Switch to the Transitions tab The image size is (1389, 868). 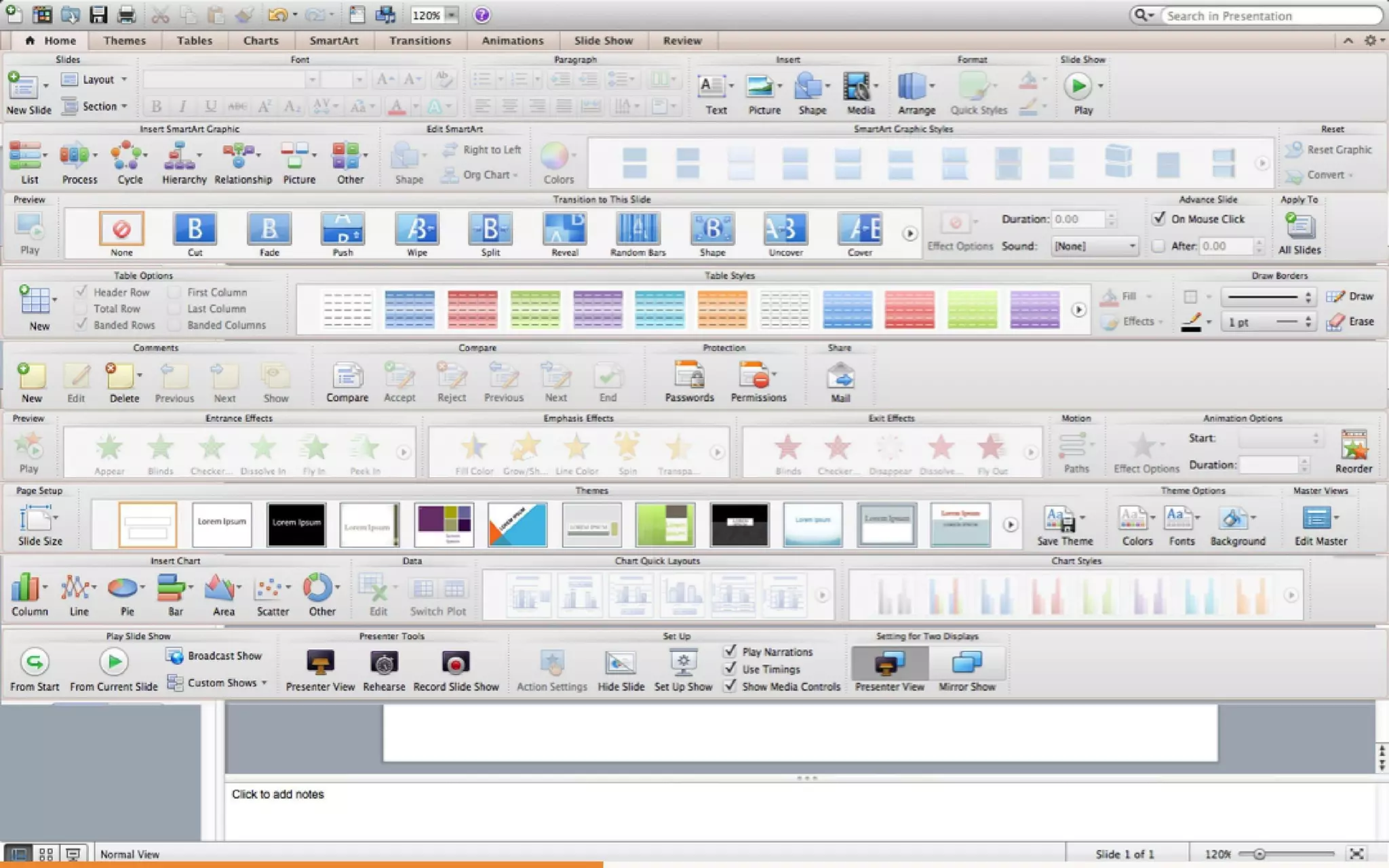click(420, 41)
